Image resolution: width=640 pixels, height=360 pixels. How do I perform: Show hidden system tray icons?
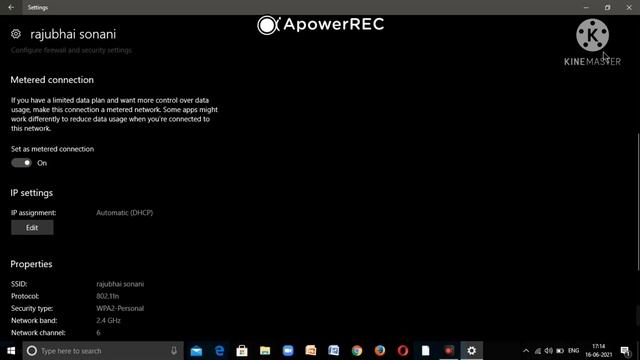click(526, 351)
